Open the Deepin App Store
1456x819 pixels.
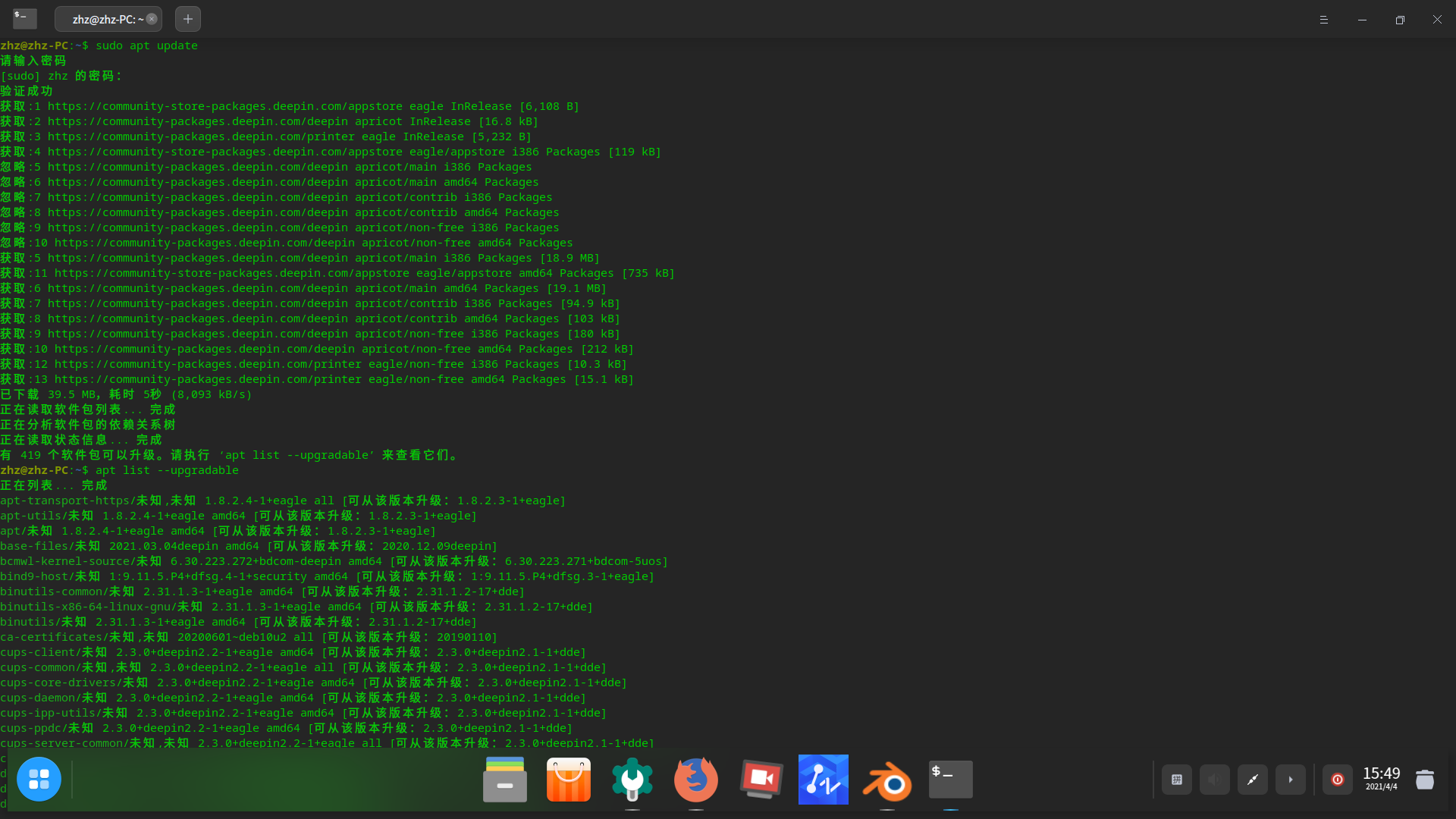pos(569,779)
